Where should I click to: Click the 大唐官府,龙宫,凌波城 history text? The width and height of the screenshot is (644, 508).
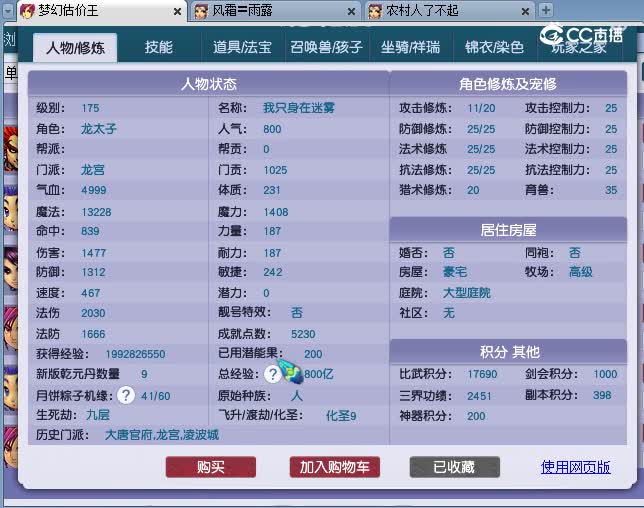point(162,435)
